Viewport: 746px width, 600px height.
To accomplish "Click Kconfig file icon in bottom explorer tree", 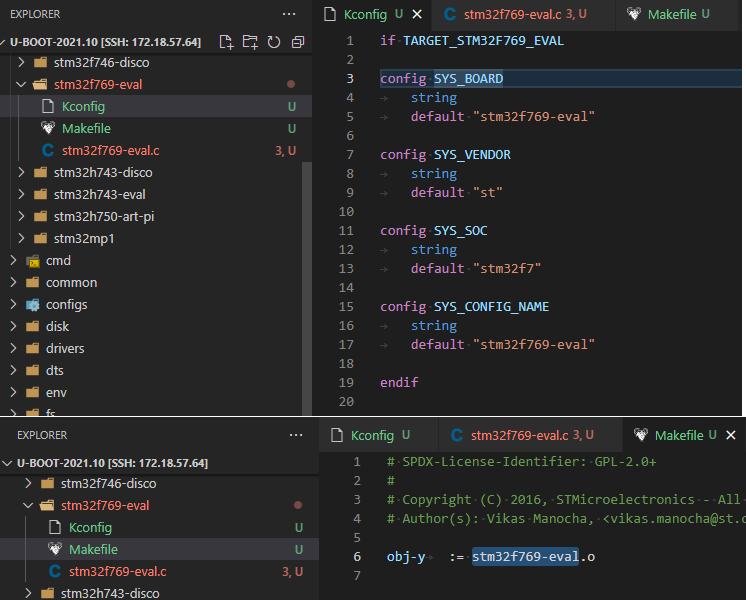I will (x=55, y=527).
